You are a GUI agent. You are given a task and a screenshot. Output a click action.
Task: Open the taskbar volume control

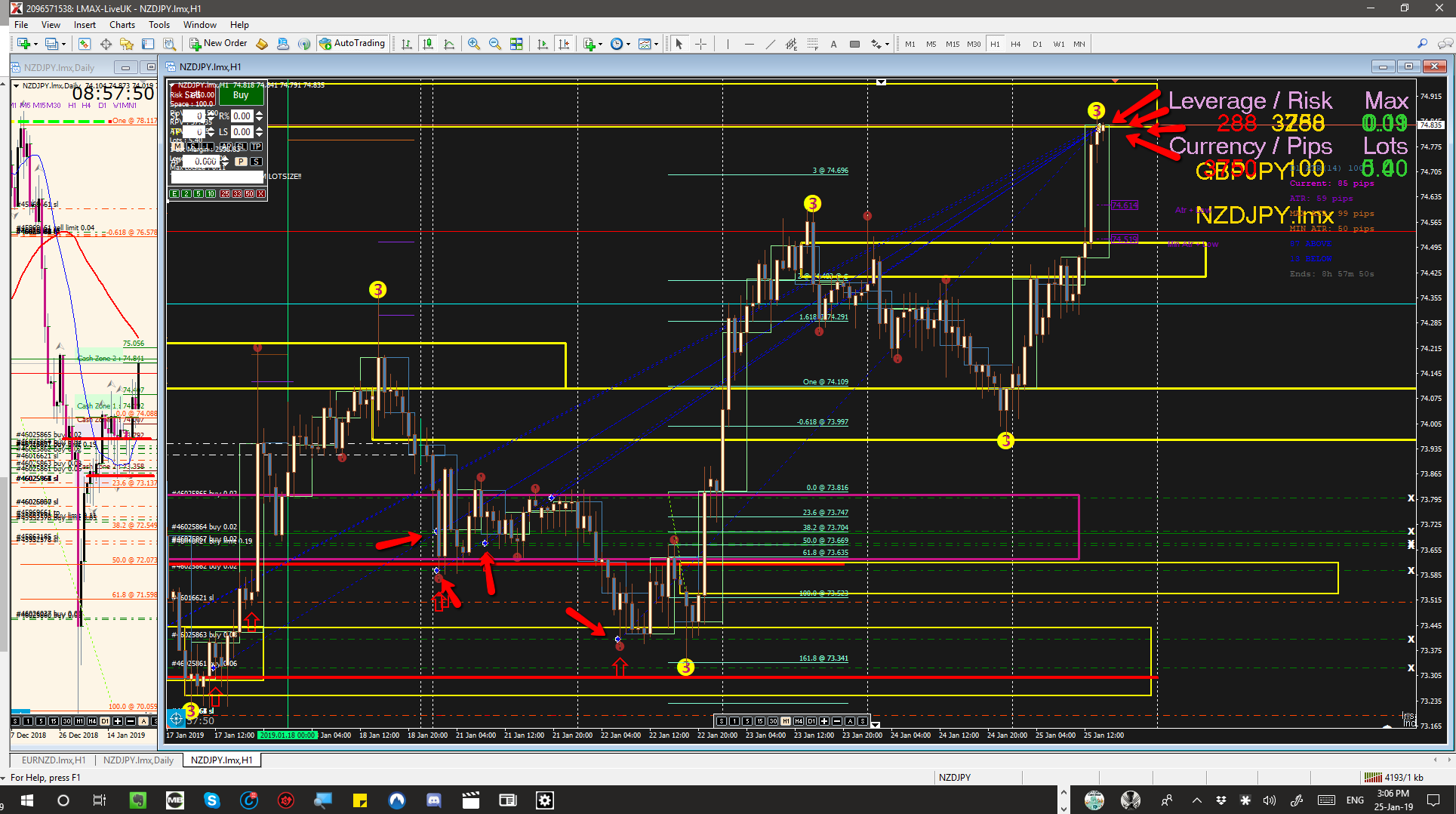tap(1270, 800)
